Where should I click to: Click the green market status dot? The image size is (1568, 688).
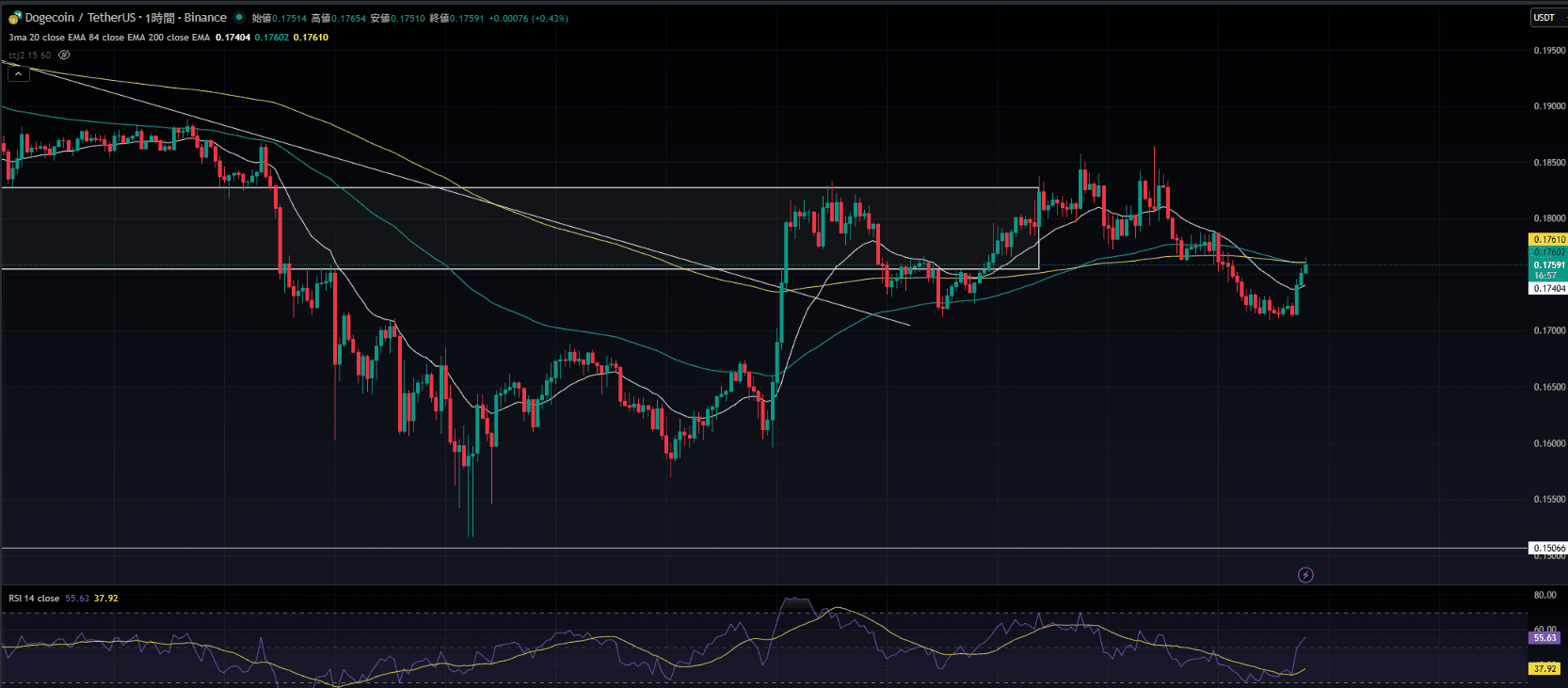pos(239,18)
